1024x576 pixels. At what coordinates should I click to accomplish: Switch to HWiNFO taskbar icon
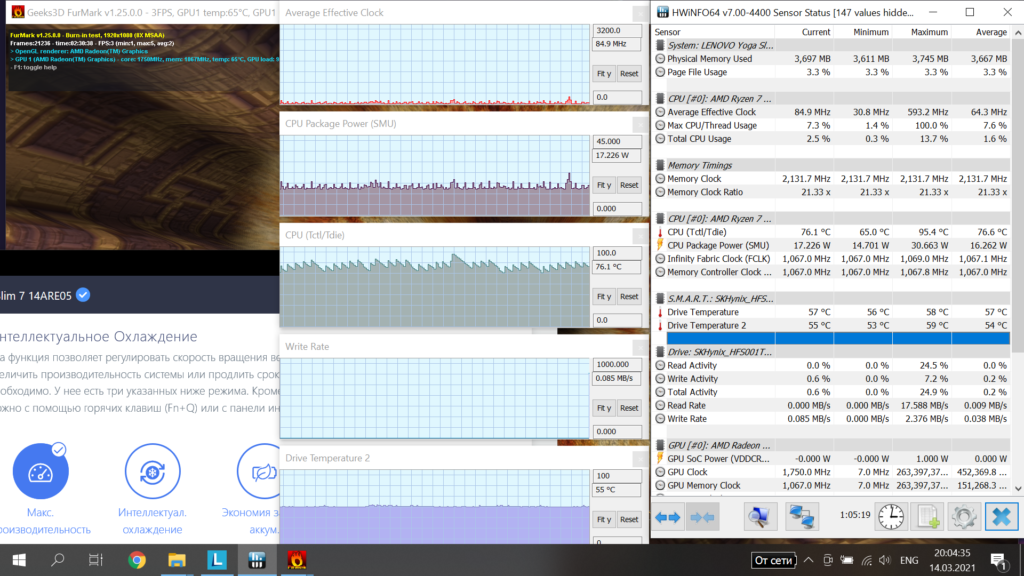point(256,560)
